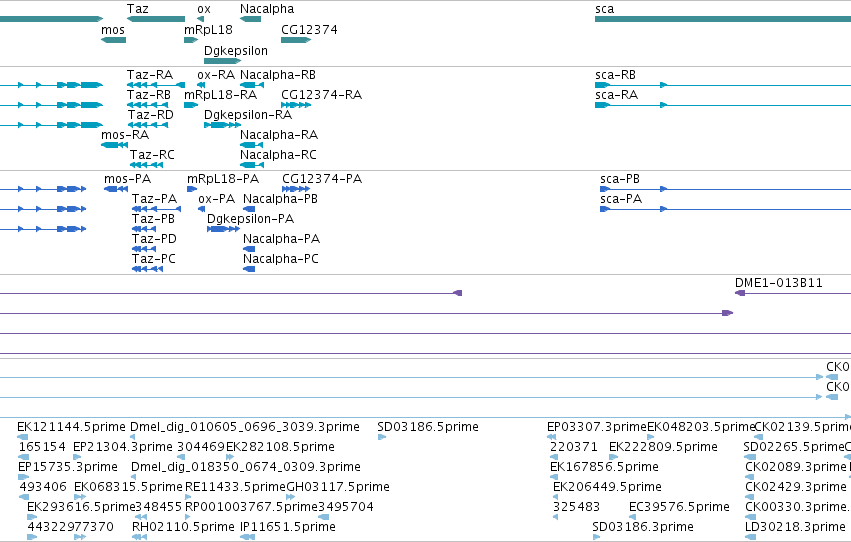Select the Dgkepsilon gene bar

tap(223, 61)
